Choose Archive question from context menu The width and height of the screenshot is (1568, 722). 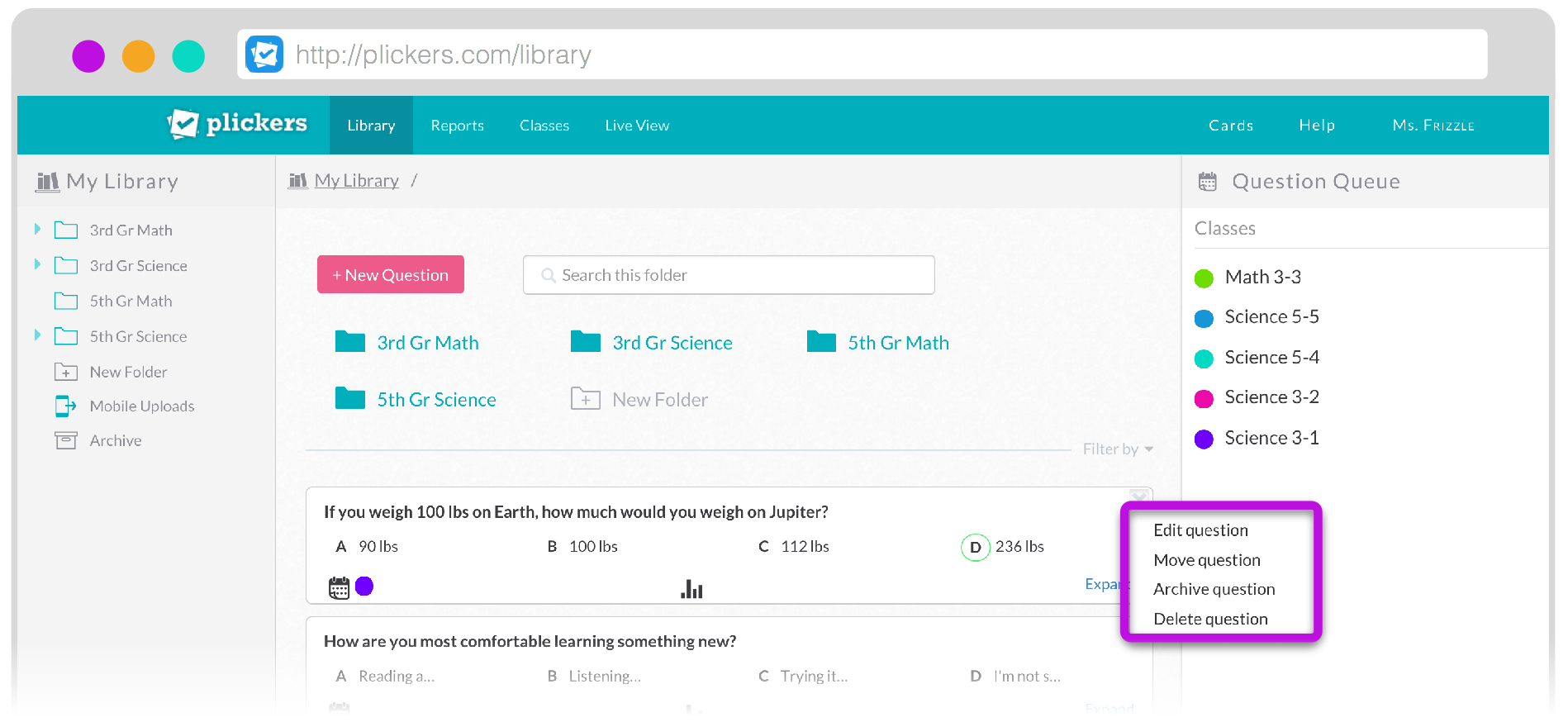coord(1214,589)
